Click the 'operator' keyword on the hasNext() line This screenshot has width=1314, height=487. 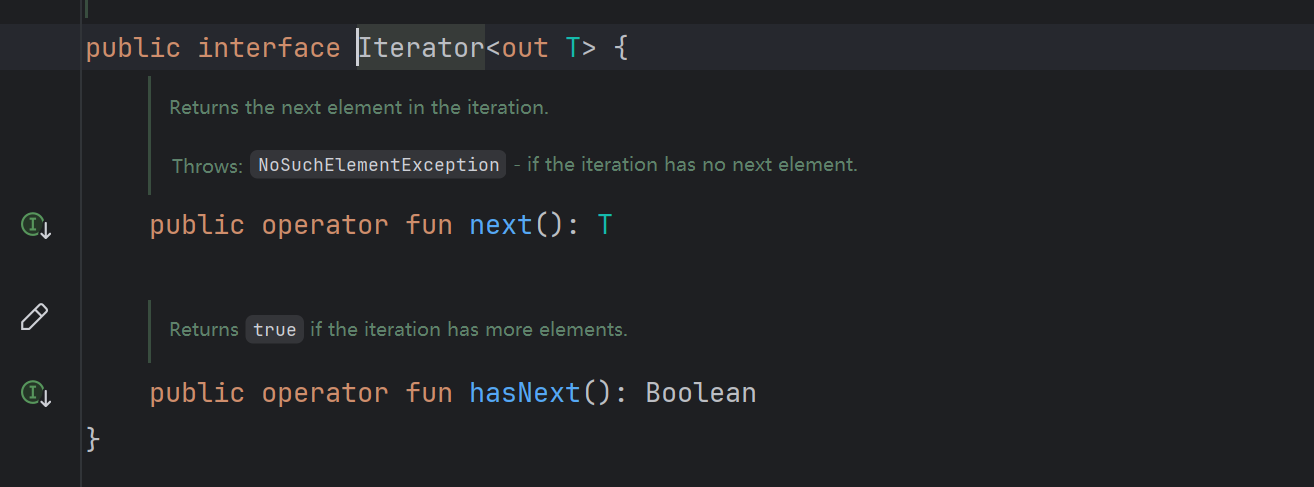click(x=325, y=392)
